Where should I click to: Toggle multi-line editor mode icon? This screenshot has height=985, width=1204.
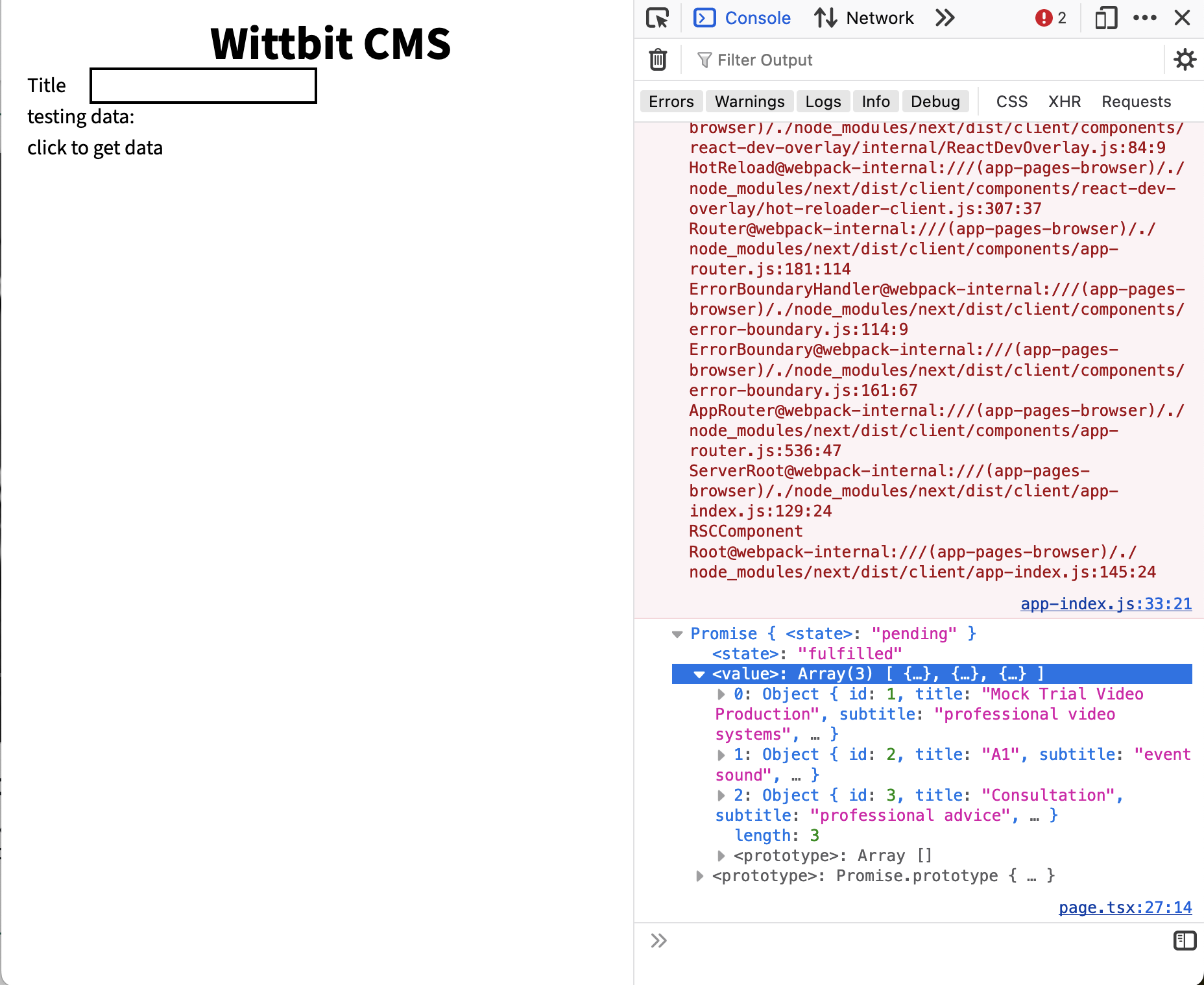(x=1185, y=940)
